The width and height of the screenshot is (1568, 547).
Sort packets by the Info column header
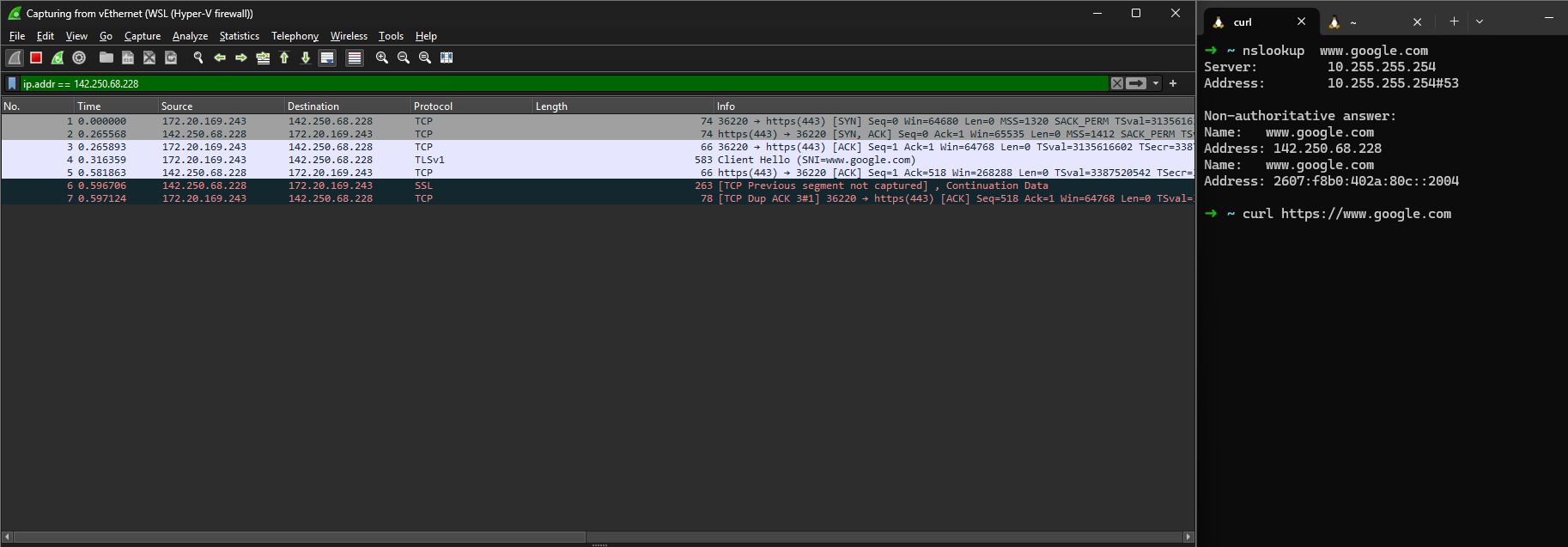[954, 106]
